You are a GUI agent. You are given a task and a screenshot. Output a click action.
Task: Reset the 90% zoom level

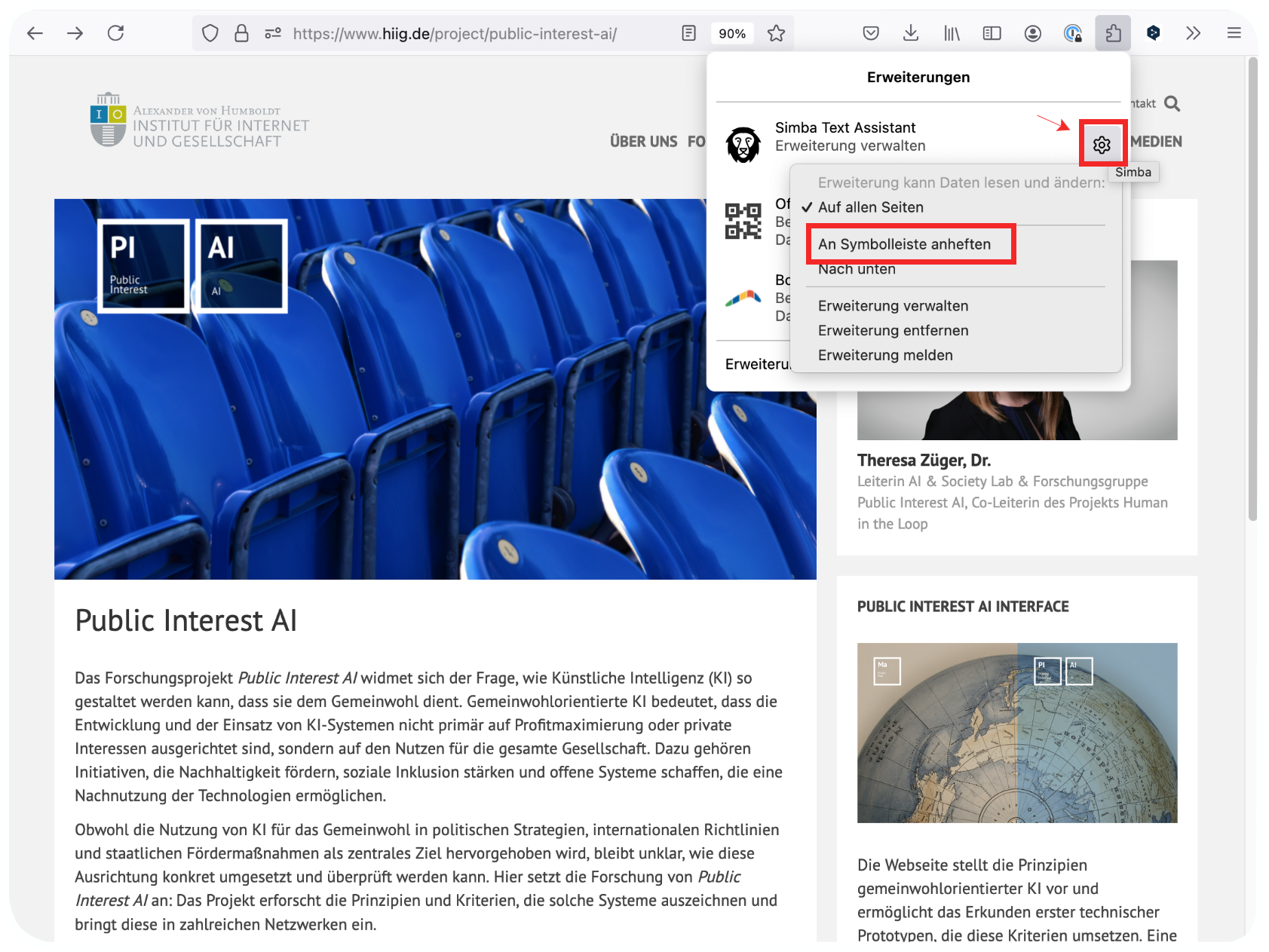pos(732,33)
